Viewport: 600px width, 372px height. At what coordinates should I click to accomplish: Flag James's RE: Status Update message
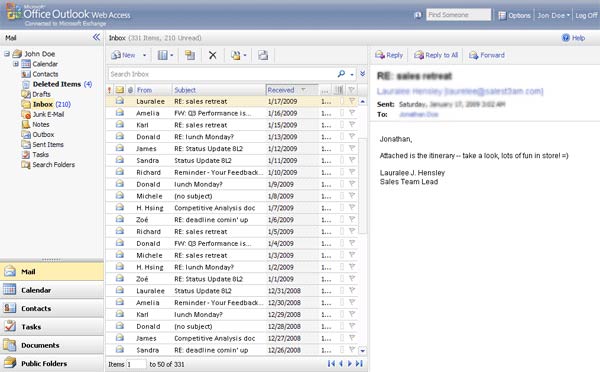pos(352,148)
